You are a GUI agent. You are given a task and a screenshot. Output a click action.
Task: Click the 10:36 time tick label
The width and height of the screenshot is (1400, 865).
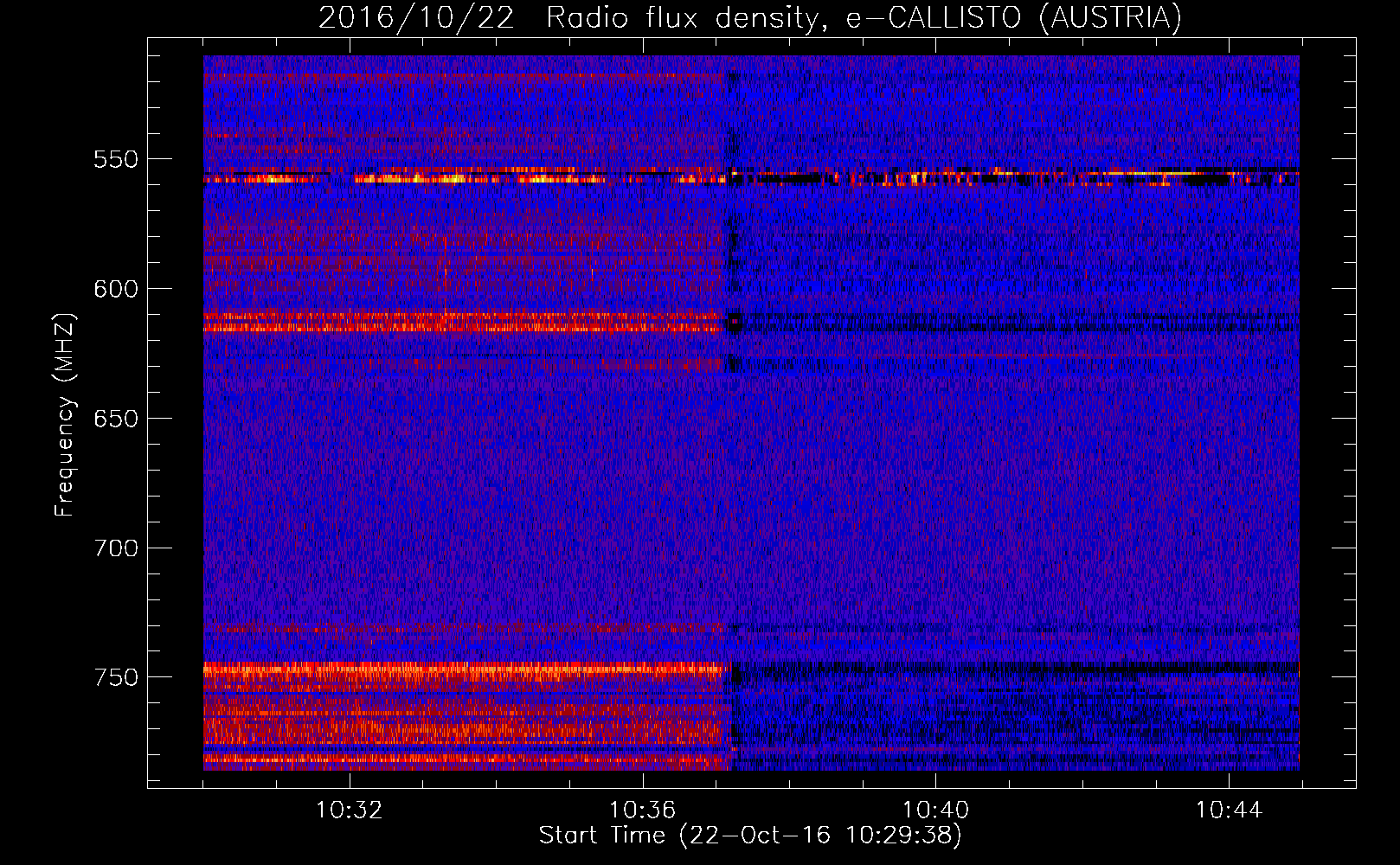pos(642,811)
